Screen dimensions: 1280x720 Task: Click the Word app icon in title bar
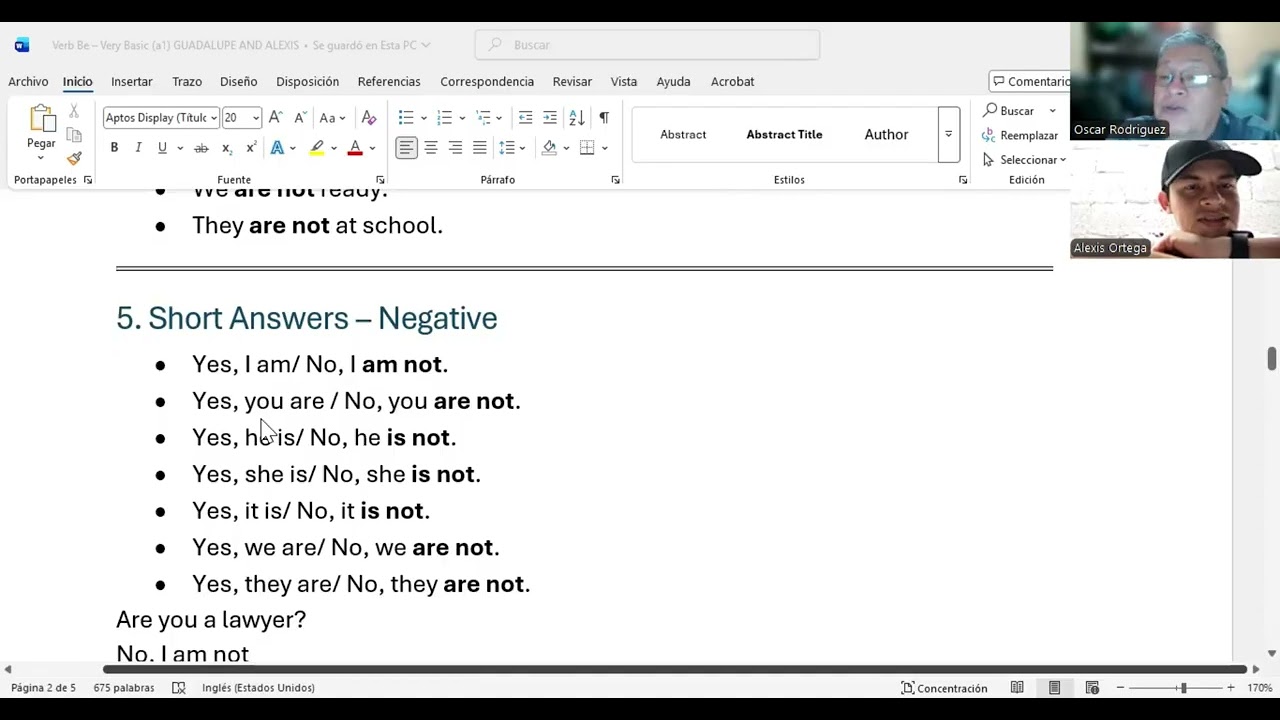click(x=22, y=45)
